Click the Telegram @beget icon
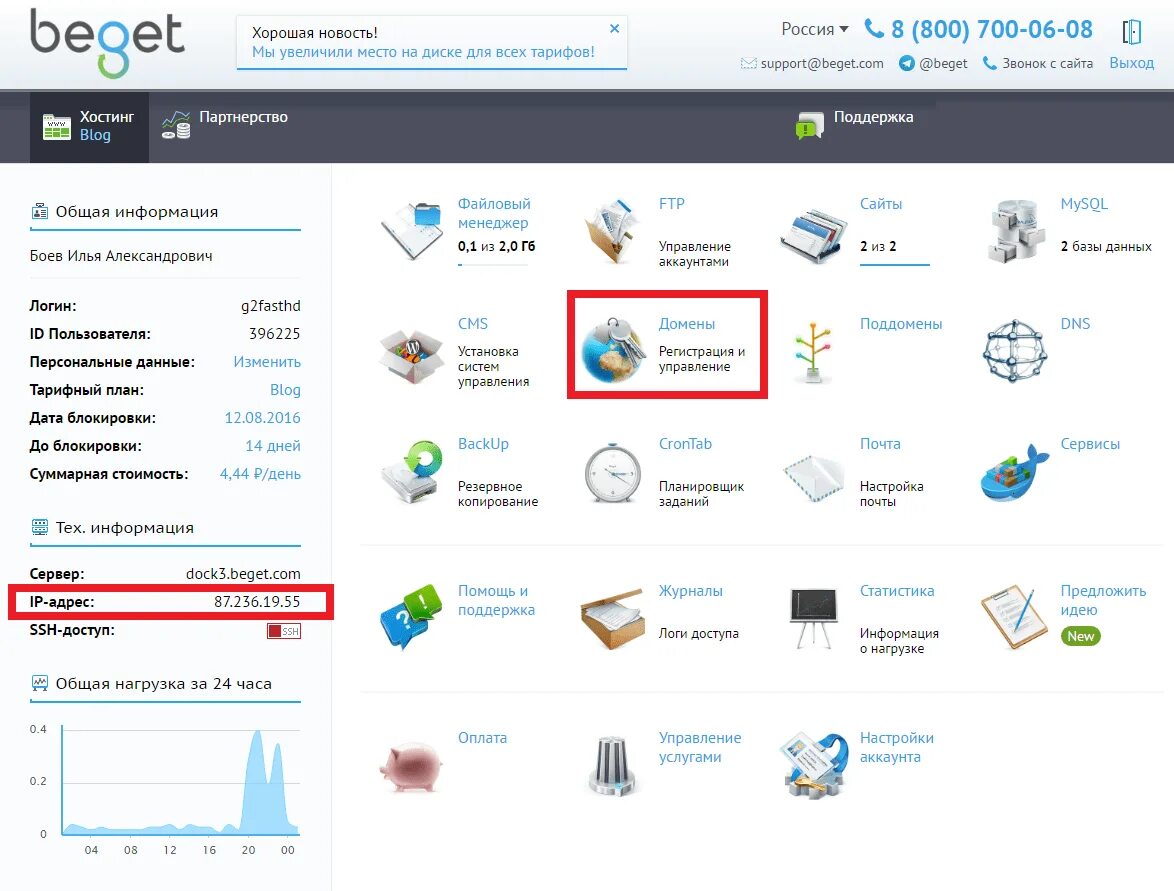Image resolution: width=1174 pixels, height=891 pixels. coord(907,64)
